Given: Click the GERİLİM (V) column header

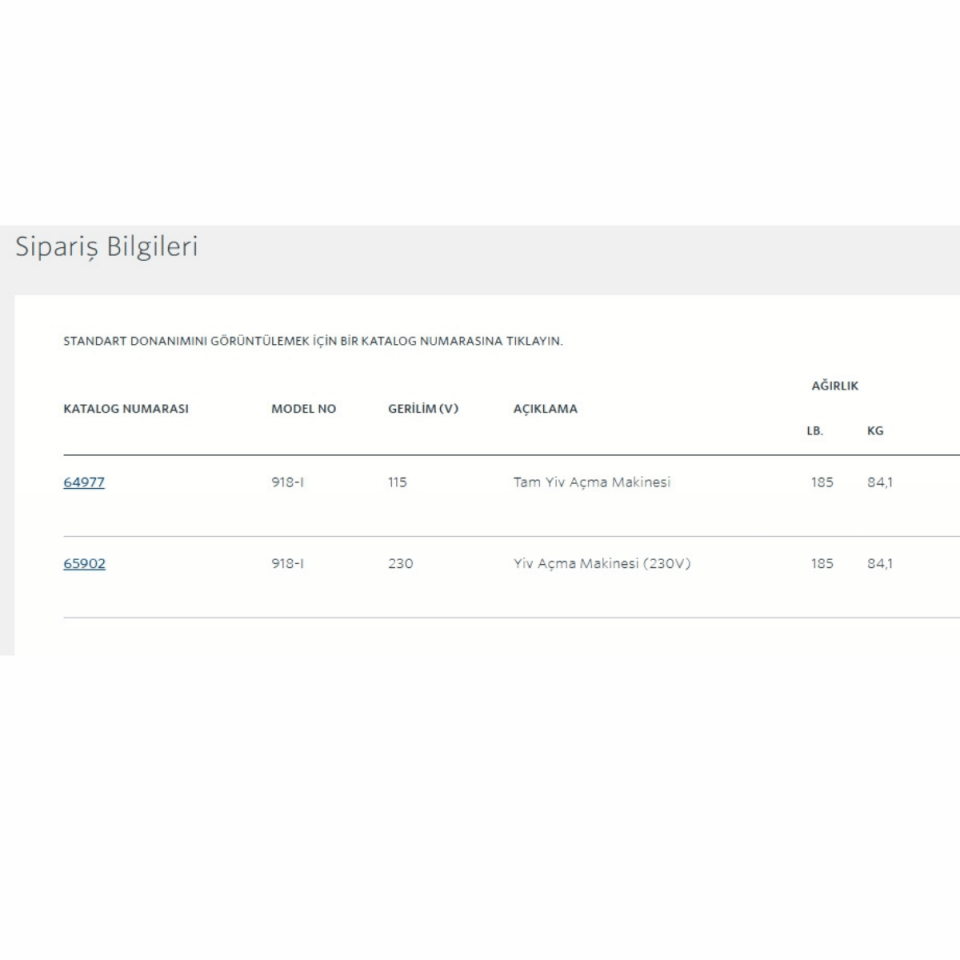Looking at the screenshot, I should point(423,409).
